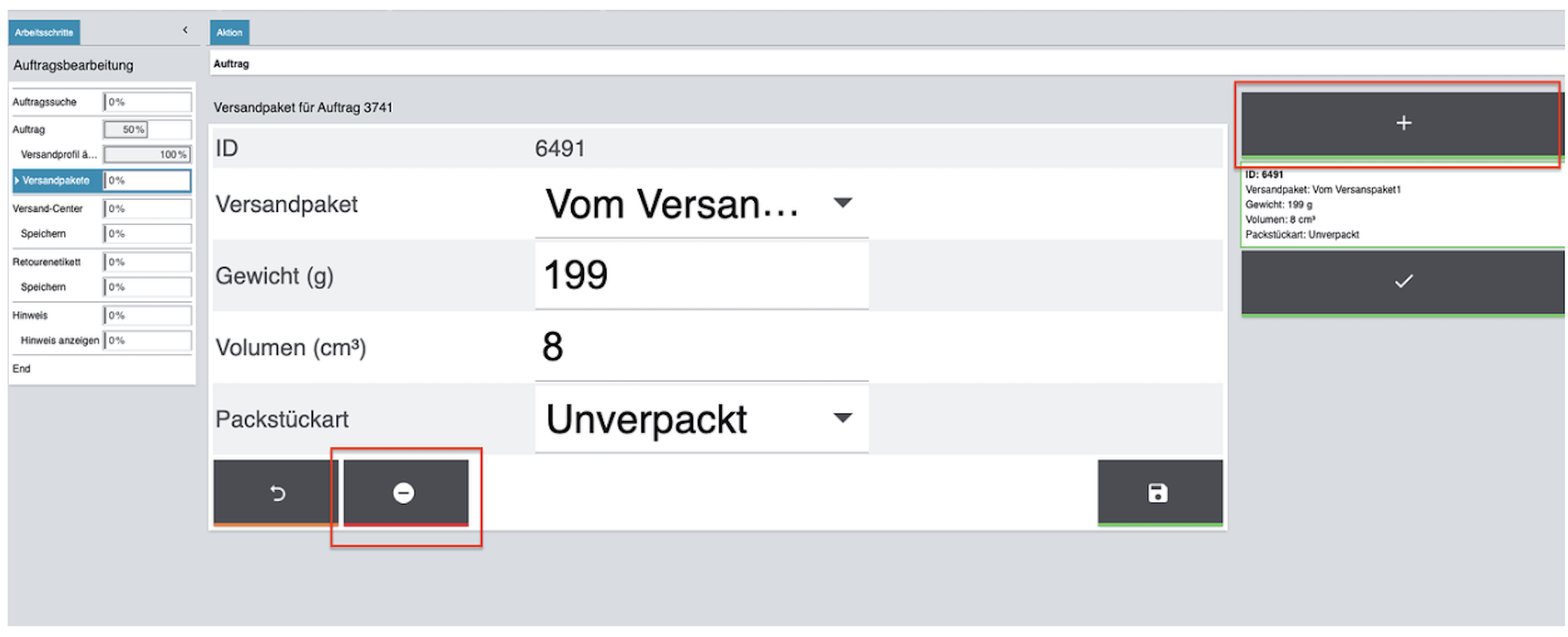Click the Hinweis anzeigen step
This screenshot has height=637, width=1568.
click(x=60, y=340)
